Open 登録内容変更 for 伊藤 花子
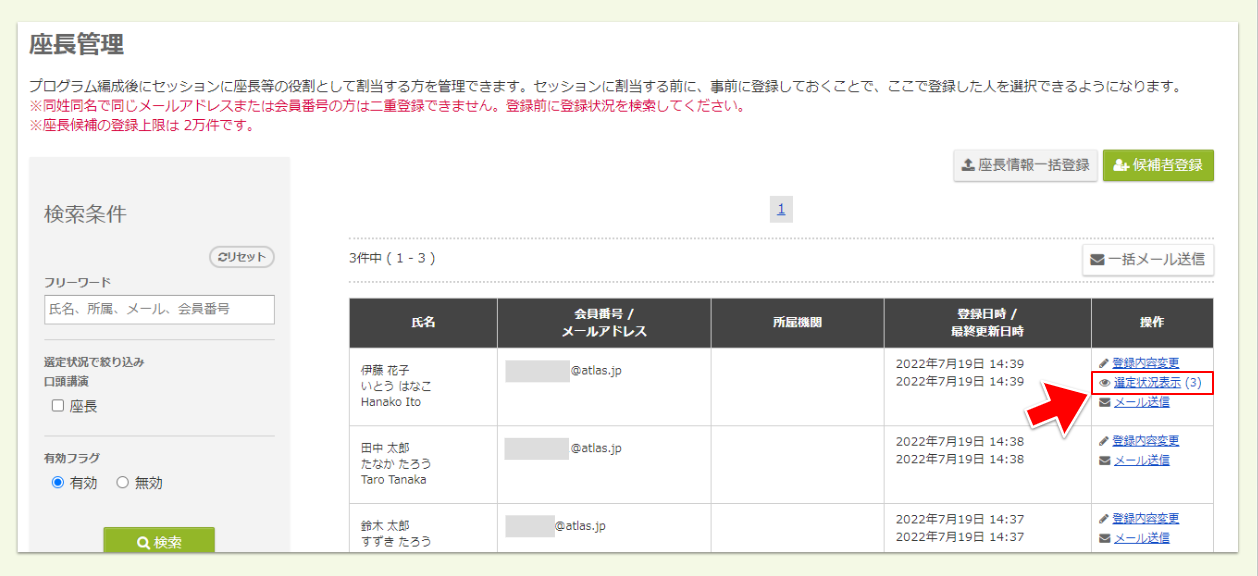 tap(1145, 363)
